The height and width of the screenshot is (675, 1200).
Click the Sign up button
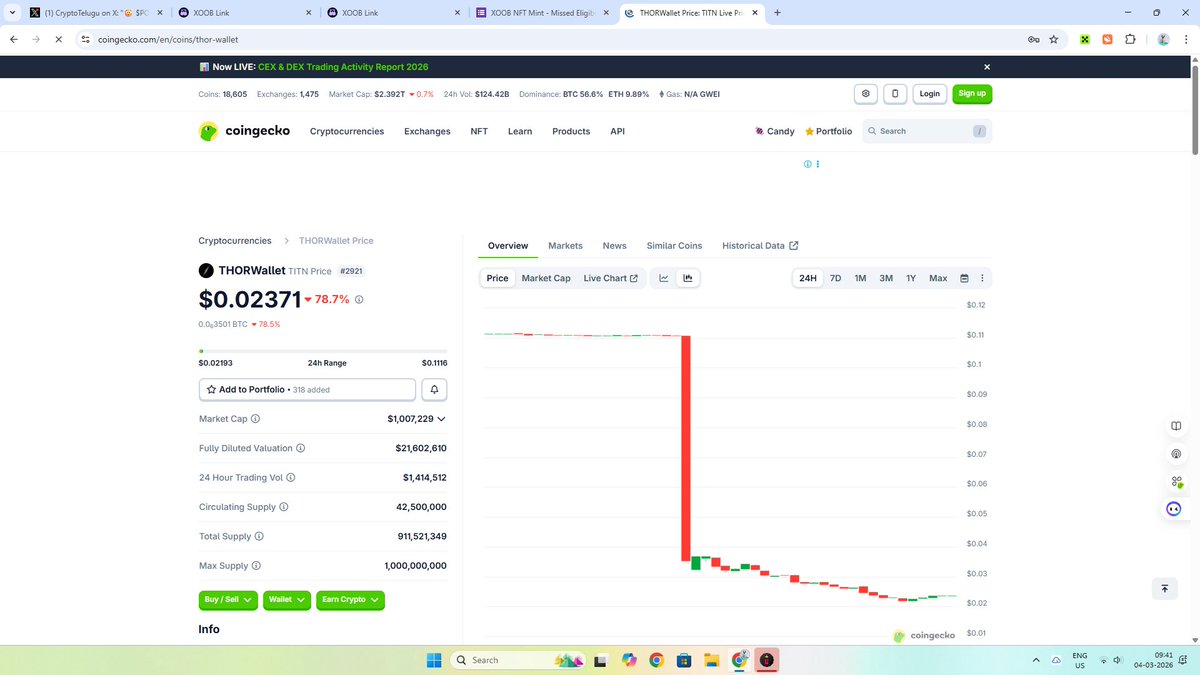[x=972, y=94]
